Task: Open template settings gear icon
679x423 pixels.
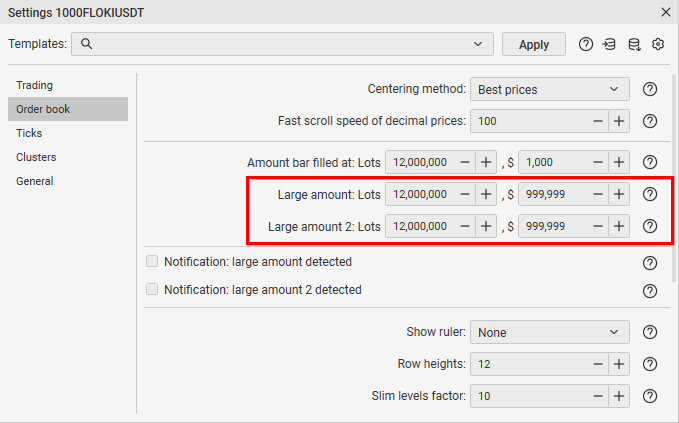Action: coord(658,44)
